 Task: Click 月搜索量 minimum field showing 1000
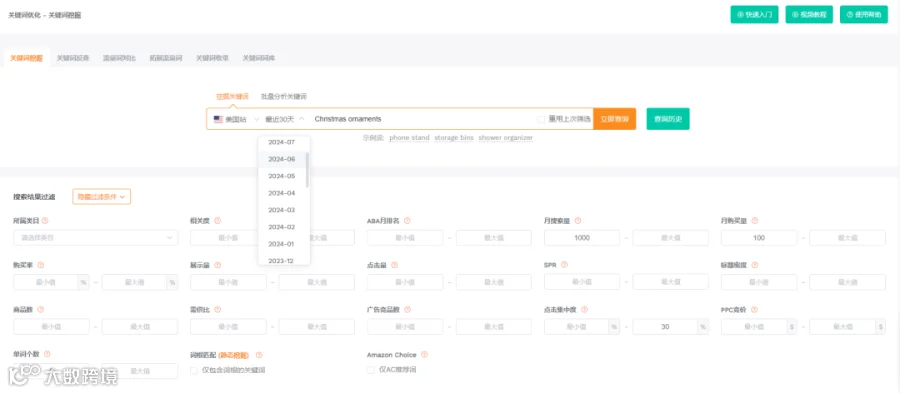tap(582, 238)
